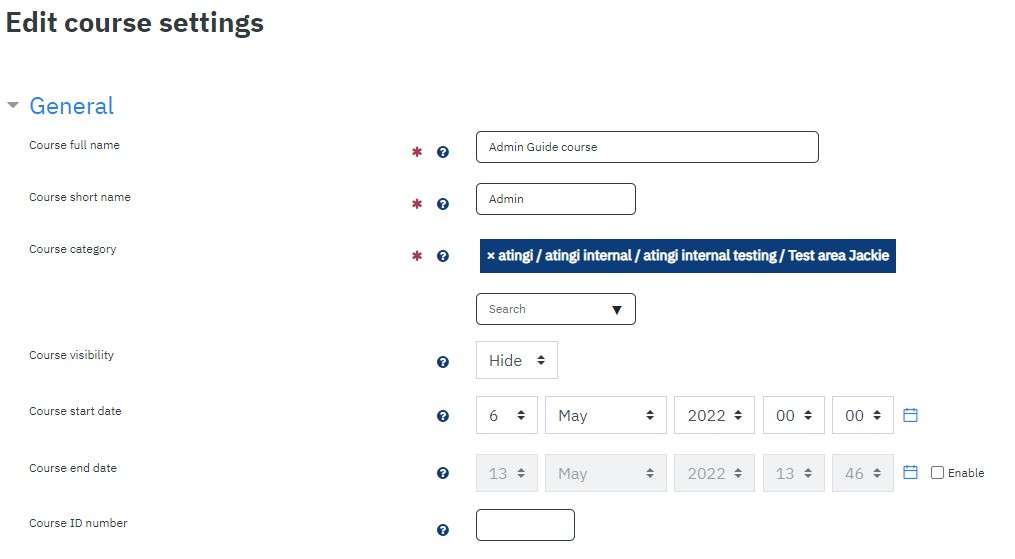
Task: Open calendar picker for course end date
Action: point(910,472)
